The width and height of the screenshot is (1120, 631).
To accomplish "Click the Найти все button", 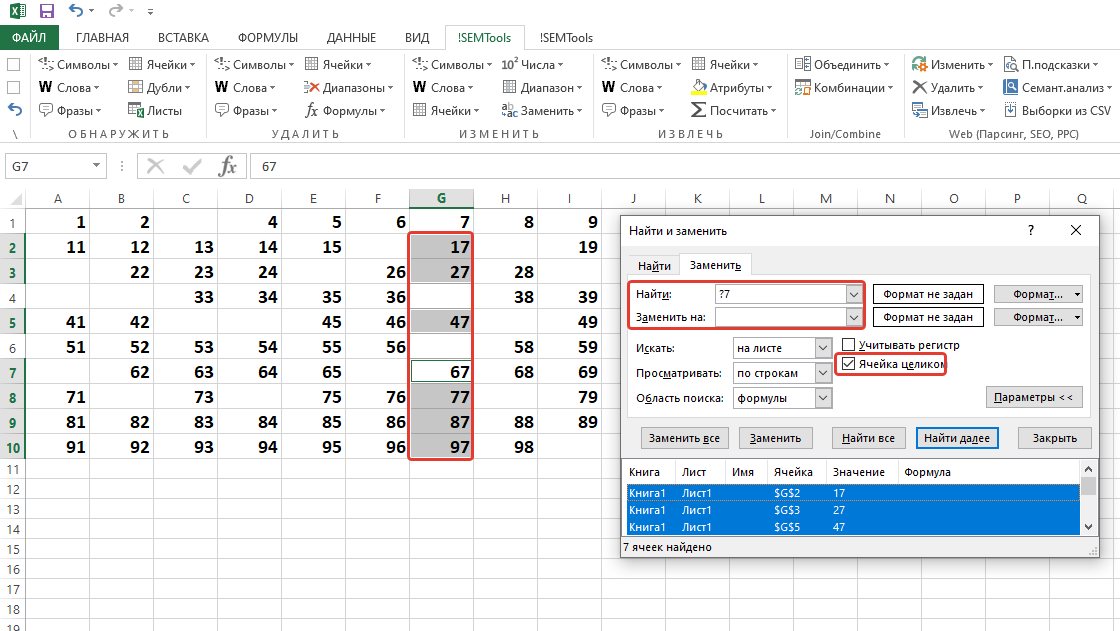I will (x=868, y=438).
